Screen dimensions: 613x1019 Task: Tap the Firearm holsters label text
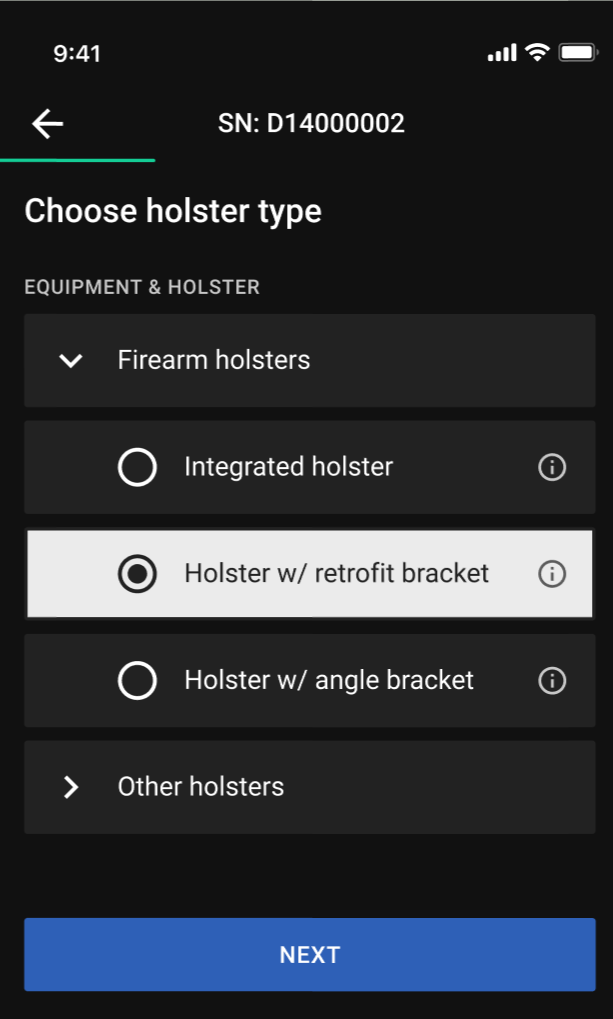[214, 360]
